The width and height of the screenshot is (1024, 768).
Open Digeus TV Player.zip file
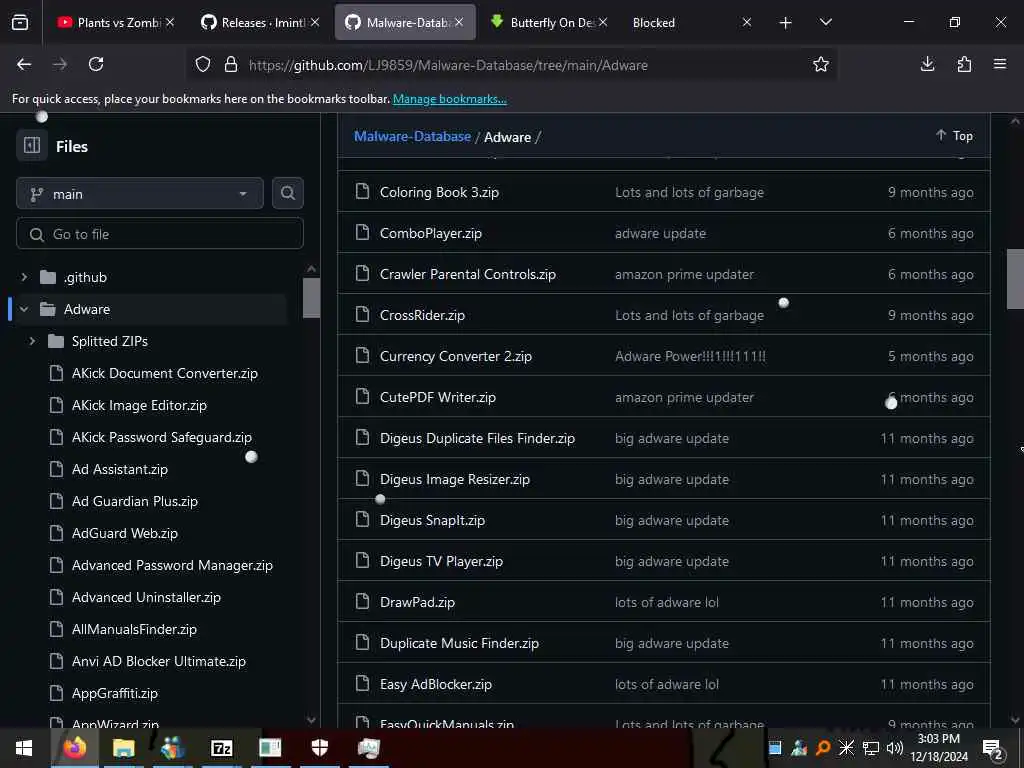click(441, 561)
